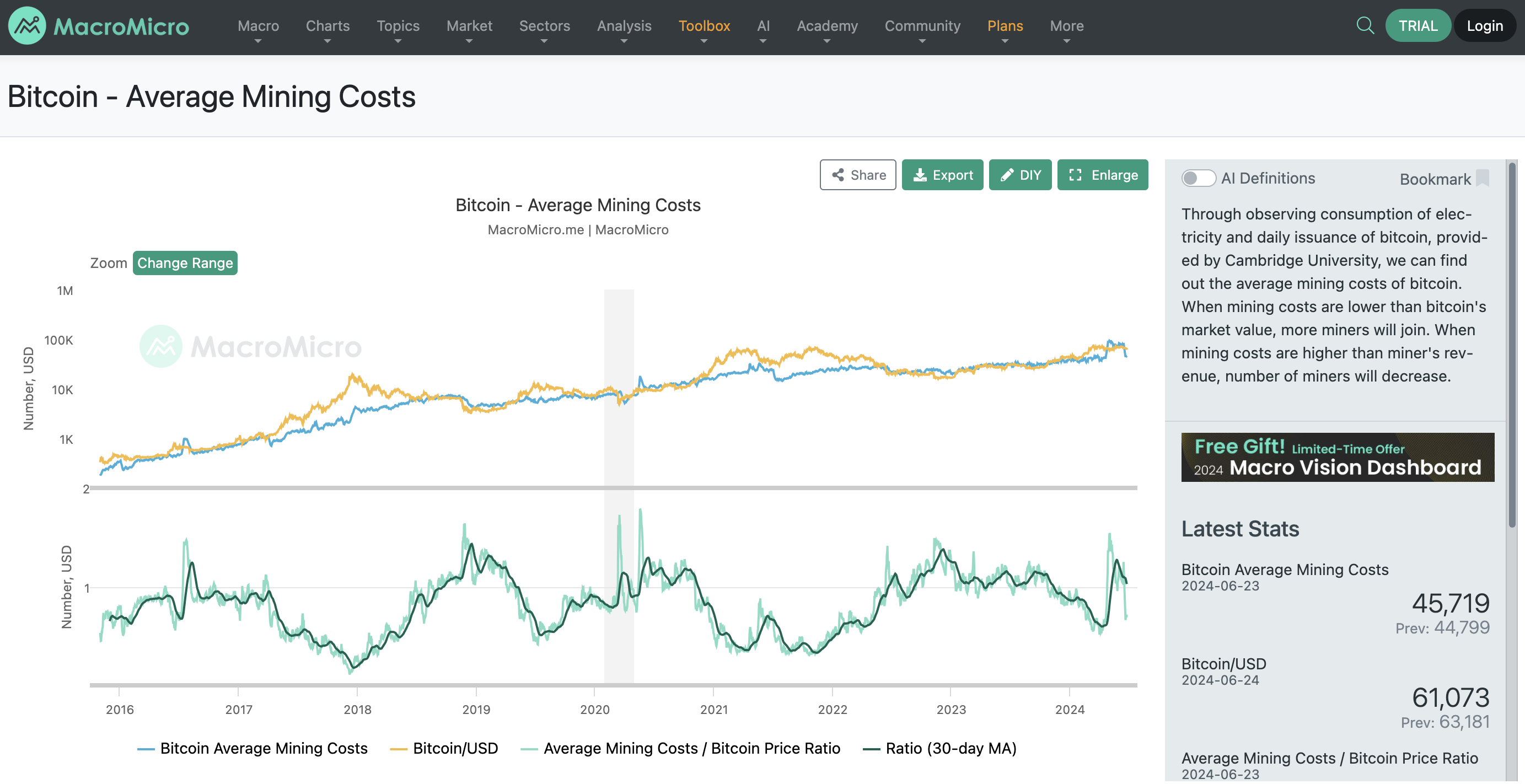Hide Bitcoin Average Mining Costs series
The image size is (1525, 784).
click(x=264, y=749)
